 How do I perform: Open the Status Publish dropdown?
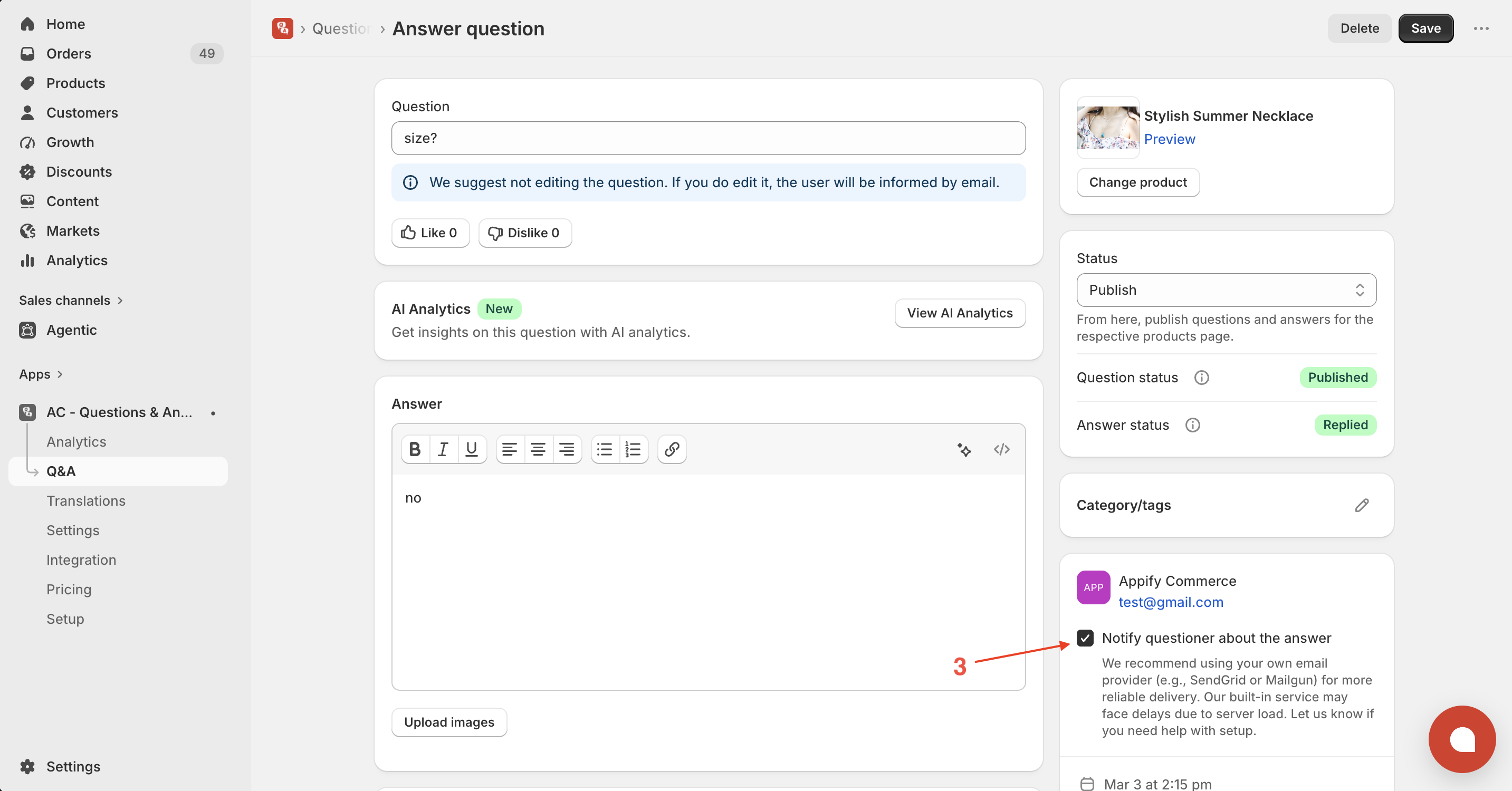[x=1226, y=290]
